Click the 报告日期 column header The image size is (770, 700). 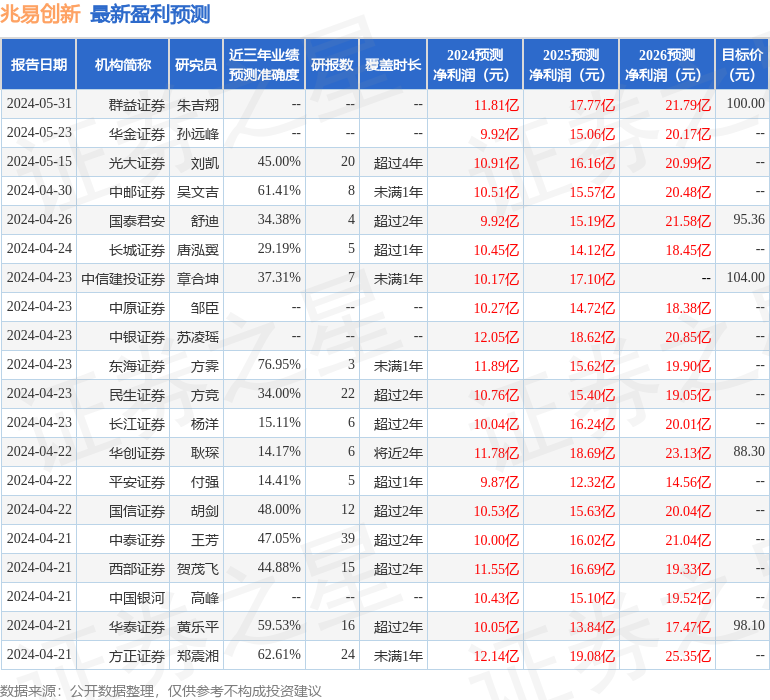(39, 64)
